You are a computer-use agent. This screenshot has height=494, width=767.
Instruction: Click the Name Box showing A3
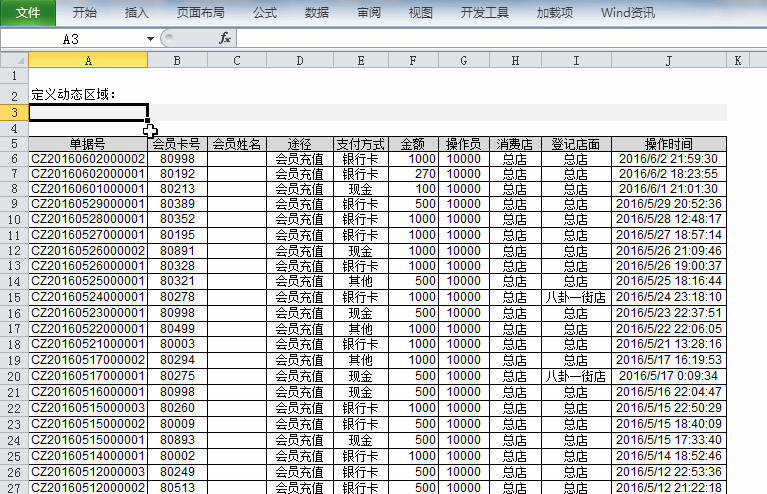click(x=71, y=39)
